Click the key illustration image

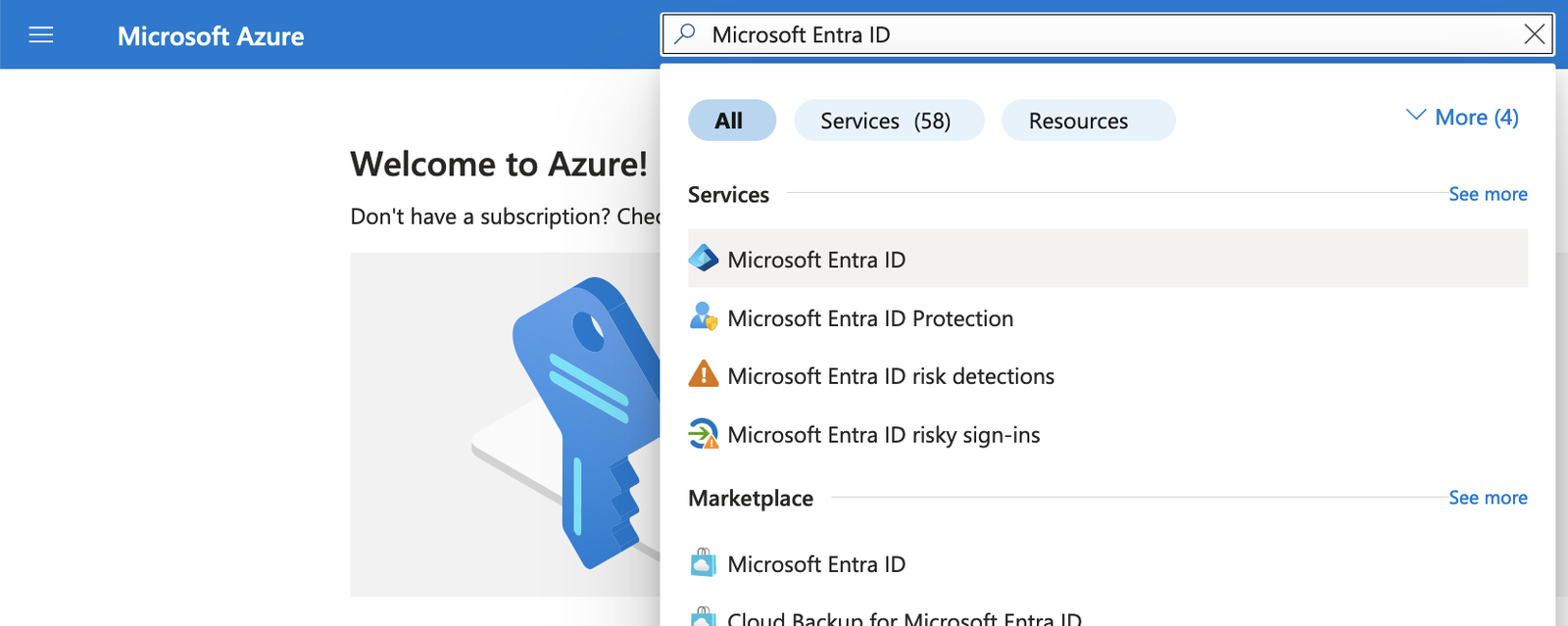point(506,424)
